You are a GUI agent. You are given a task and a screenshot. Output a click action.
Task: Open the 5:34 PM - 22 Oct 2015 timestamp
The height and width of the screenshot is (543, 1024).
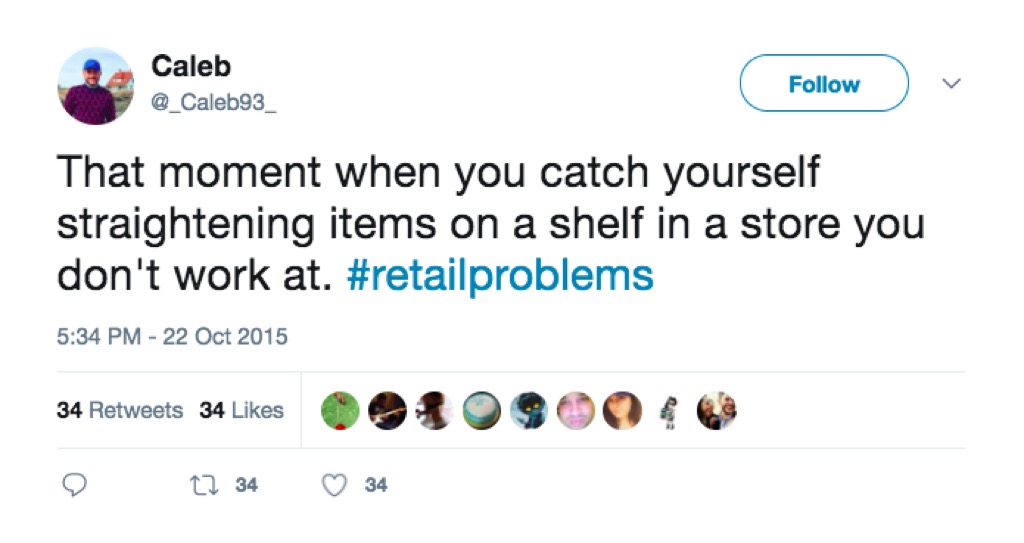point(172,337)
